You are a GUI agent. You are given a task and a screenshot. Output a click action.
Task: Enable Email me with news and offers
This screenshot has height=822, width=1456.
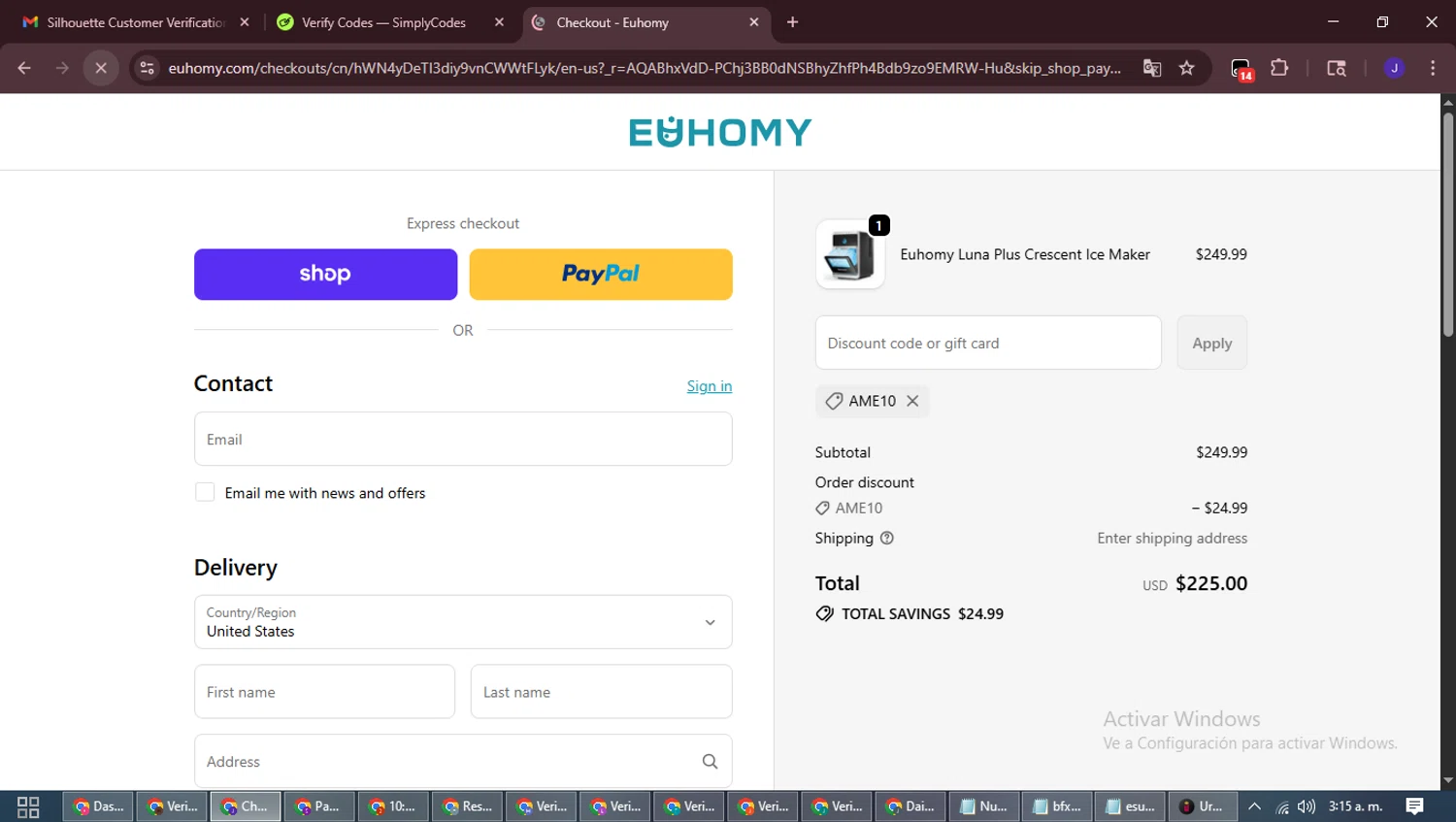click(x=205, y=492)
